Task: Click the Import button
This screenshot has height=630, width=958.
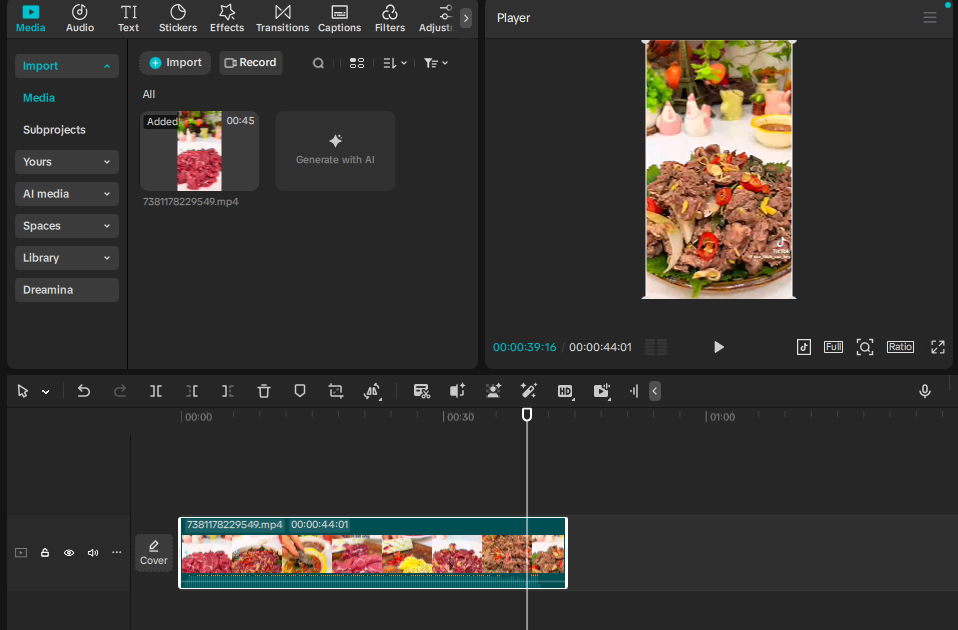Action: [x=175, y=63]
